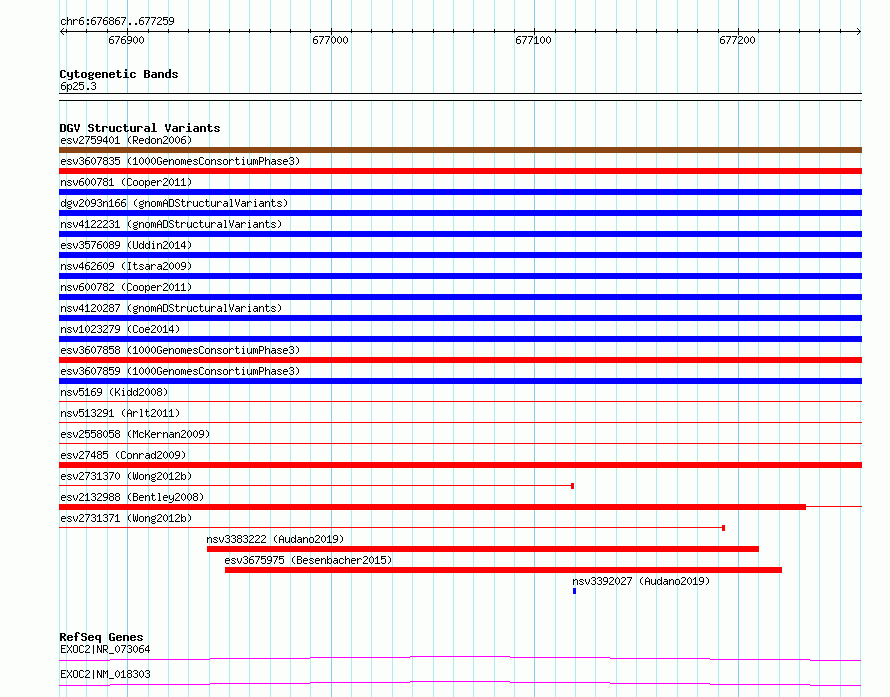Open esv2132988 (Bentley2008) variant

tap(132, 497)
